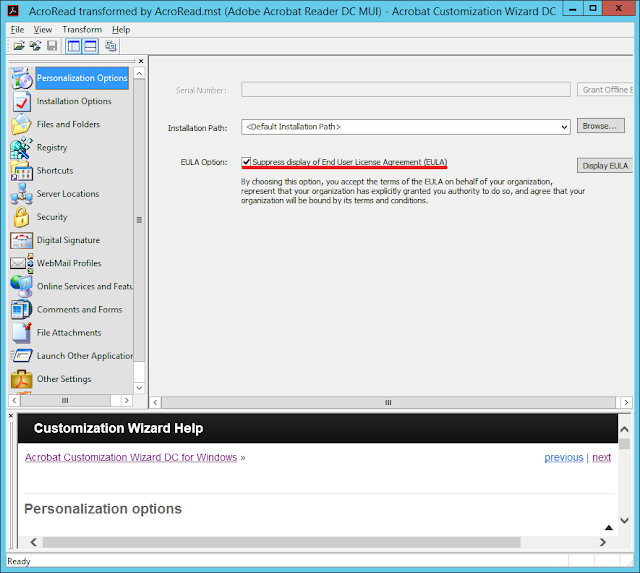Screen dimensions: 640x573
Task: Open Digital Signature section
Action: pos(68,240)
